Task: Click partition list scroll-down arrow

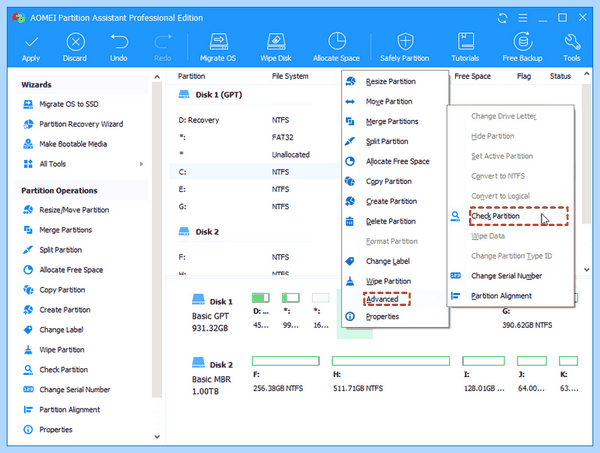Action: [587, 270]
